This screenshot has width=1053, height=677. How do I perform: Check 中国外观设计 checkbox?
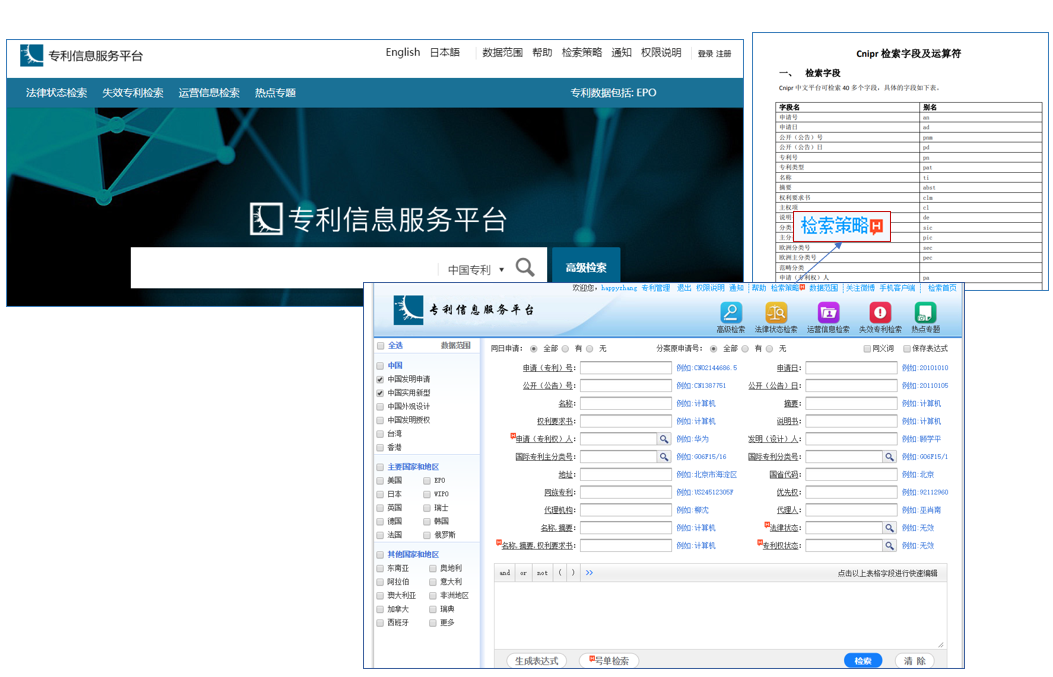pyautogui.click(x=380, y=406)
